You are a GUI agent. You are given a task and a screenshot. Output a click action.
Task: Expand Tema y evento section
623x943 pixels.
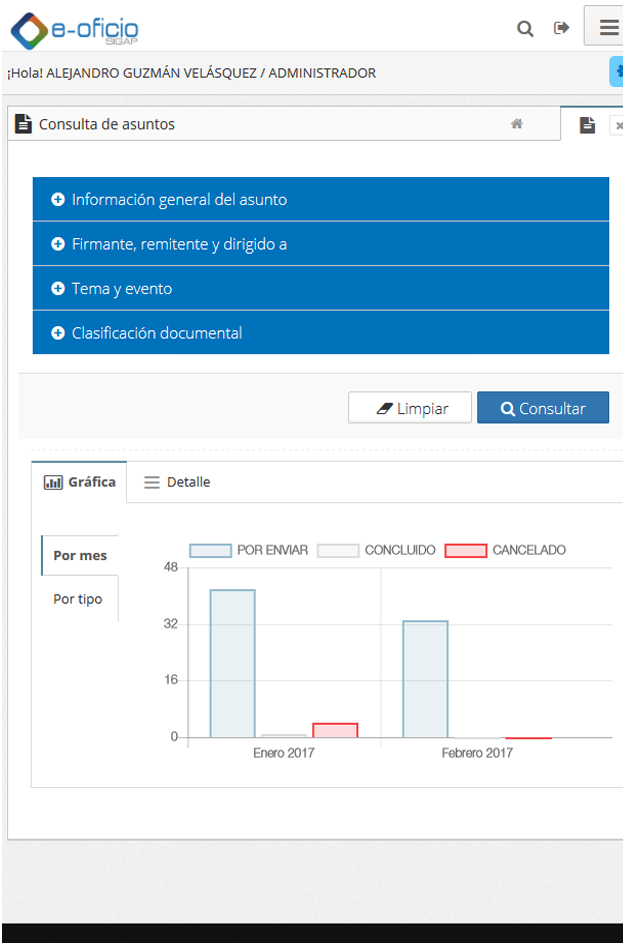coord(321,288)
